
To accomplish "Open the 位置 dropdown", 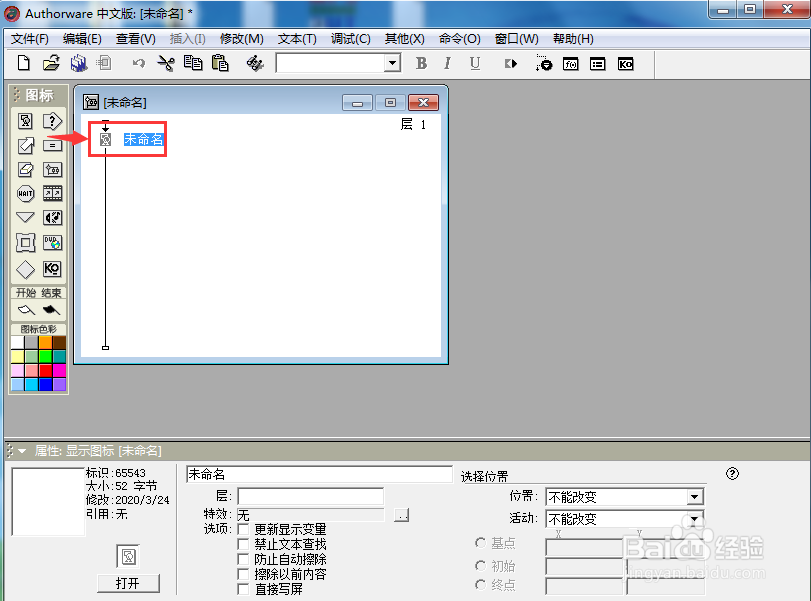I will click(x=695, y=497).
